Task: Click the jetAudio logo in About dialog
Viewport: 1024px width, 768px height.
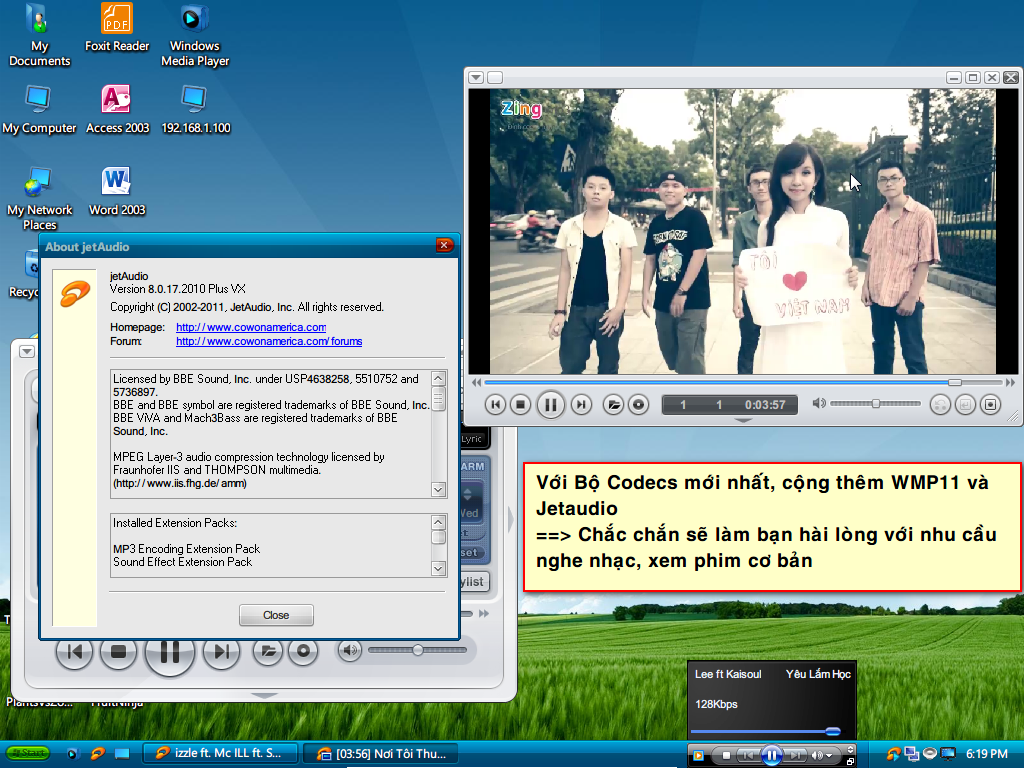Action: point(75,293)
